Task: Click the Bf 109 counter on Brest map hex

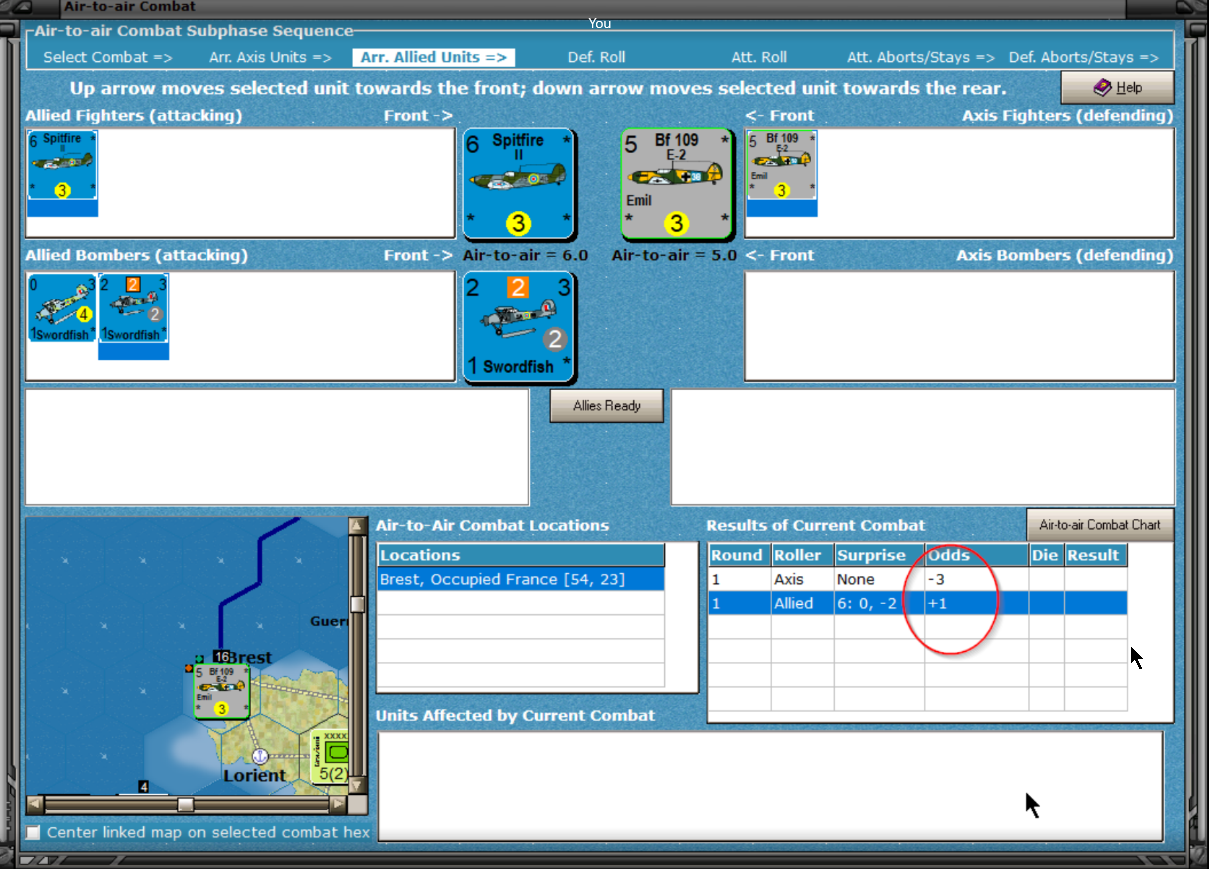Action: pos(222,691)
